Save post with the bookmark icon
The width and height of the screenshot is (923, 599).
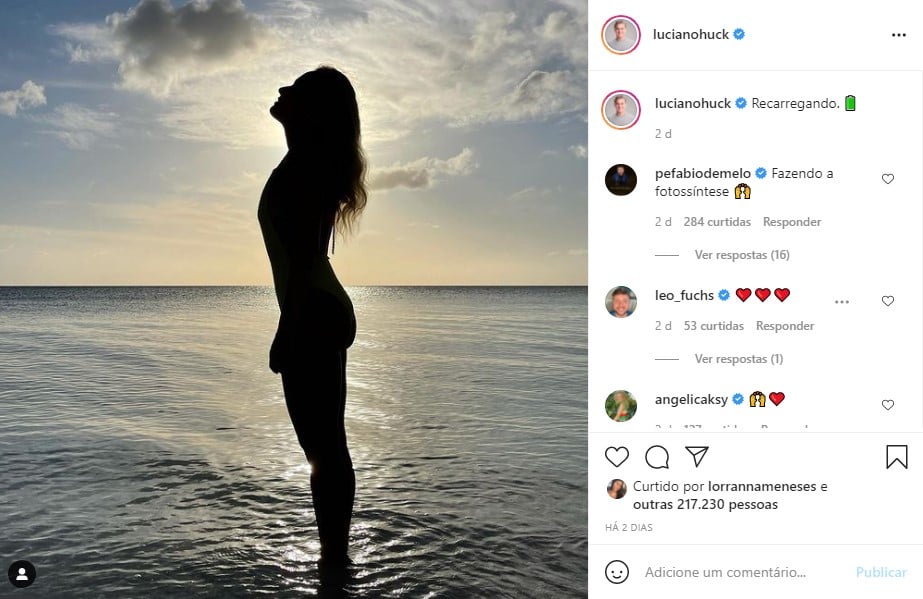click(896, 457)
